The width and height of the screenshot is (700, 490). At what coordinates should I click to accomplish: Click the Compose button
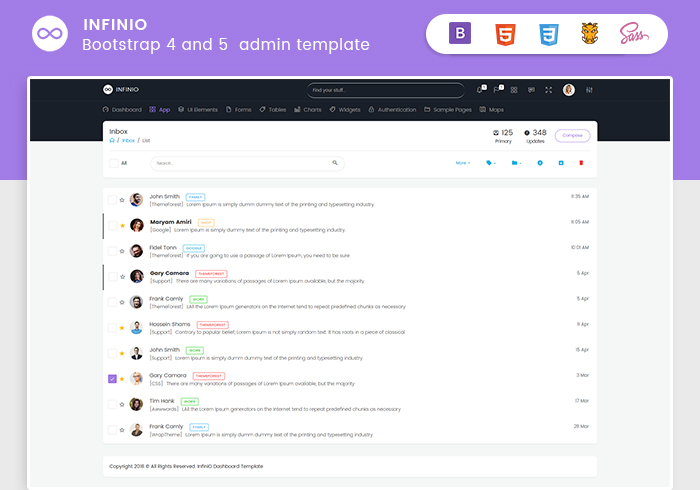tap(572, 135)
